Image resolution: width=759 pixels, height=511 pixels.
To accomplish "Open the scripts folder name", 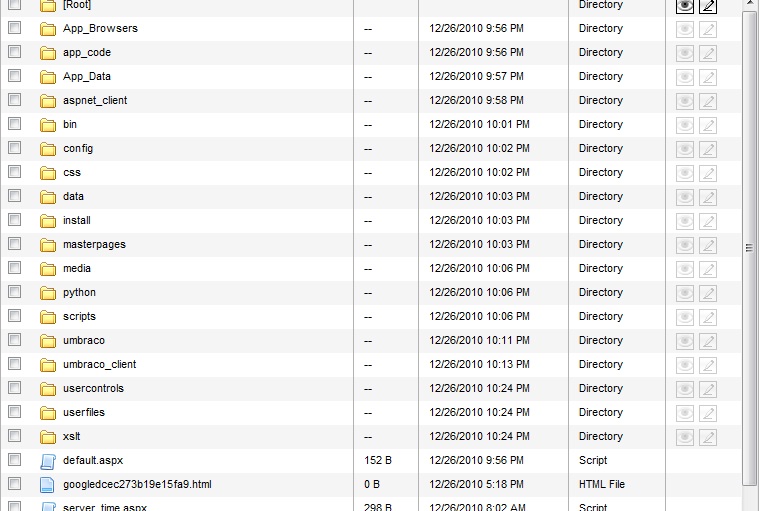I will point(79,316).
